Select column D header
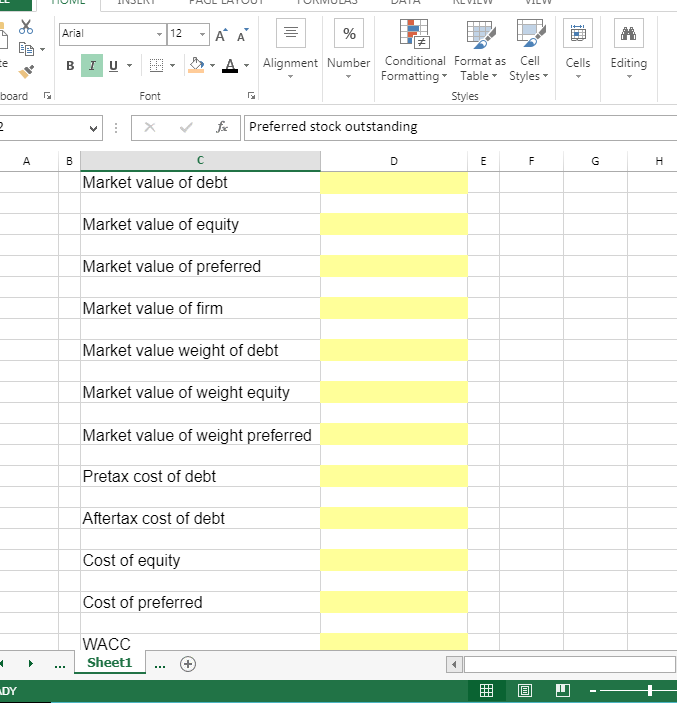Viewport: 677px width, 703px height. point(394,161)
